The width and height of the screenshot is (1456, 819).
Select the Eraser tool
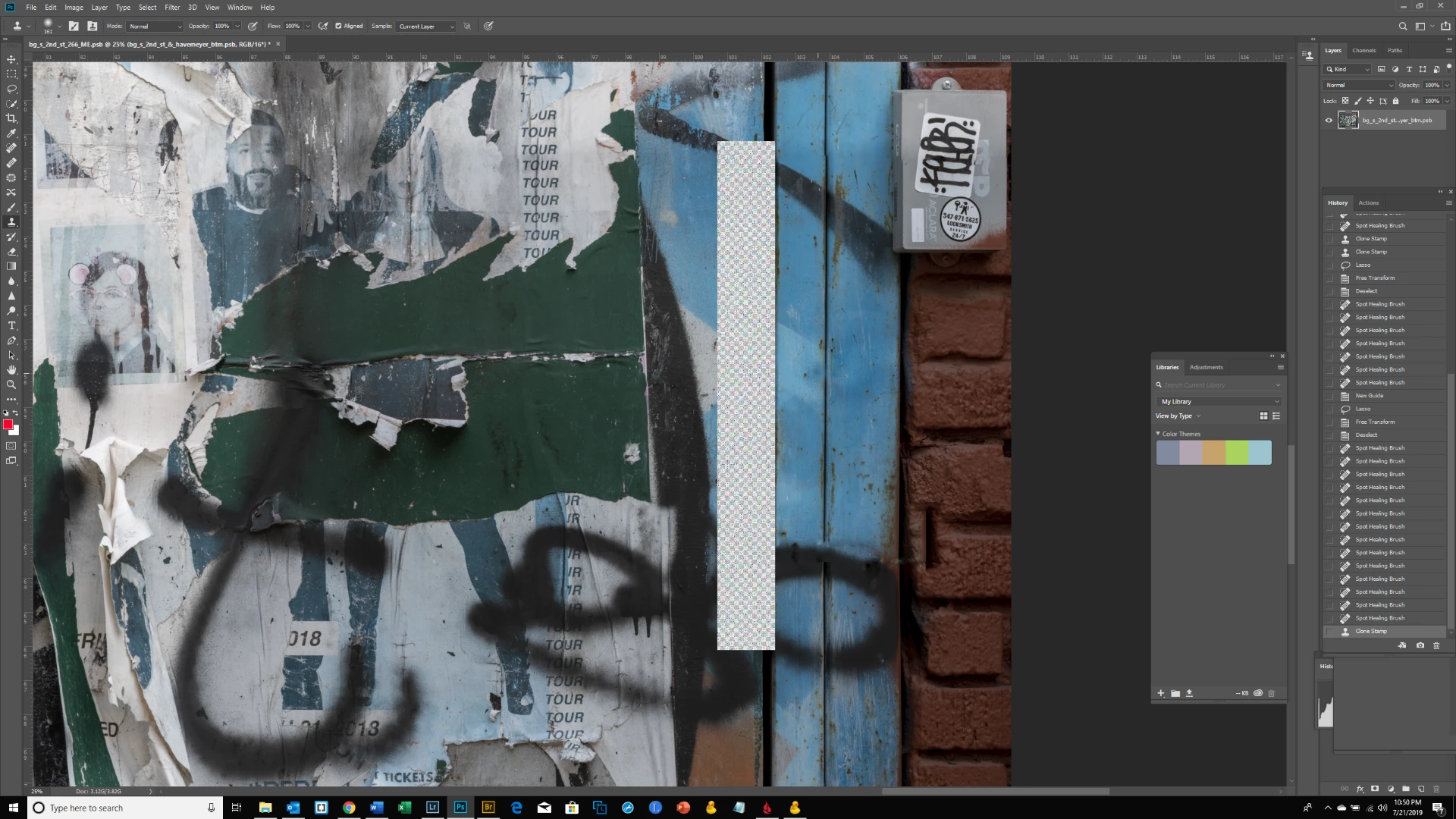pyautogui.click(x=11, y=252)
